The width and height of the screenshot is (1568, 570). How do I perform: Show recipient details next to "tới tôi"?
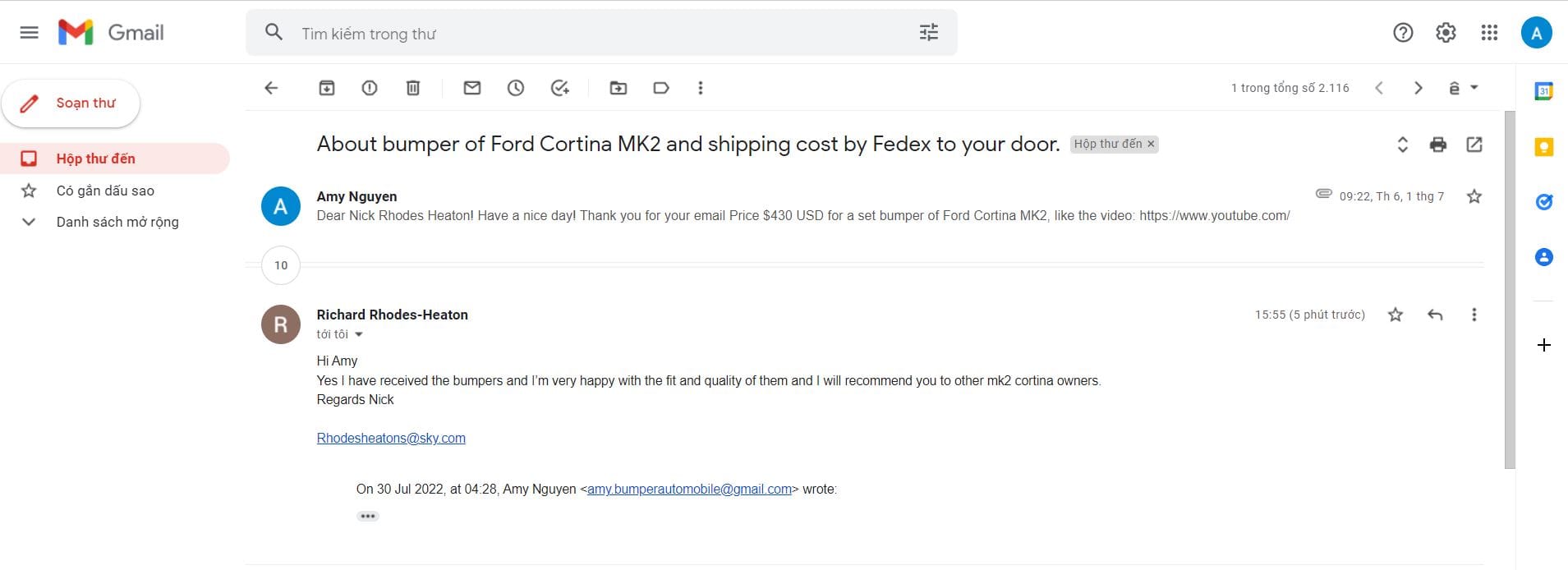359,334
